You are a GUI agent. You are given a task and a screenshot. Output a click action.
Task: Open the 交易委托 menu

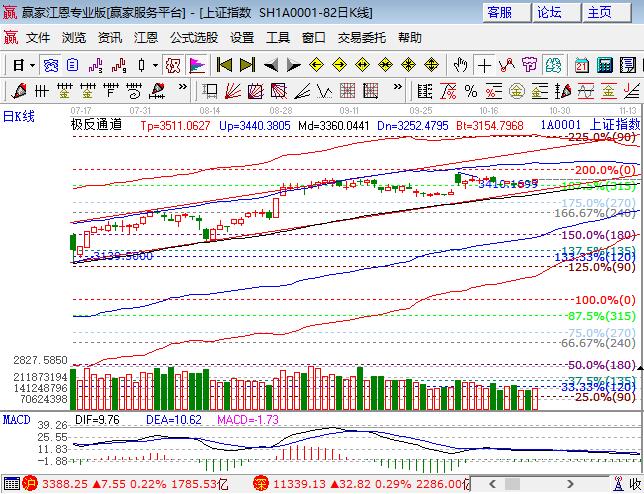(x=361, y=38)
